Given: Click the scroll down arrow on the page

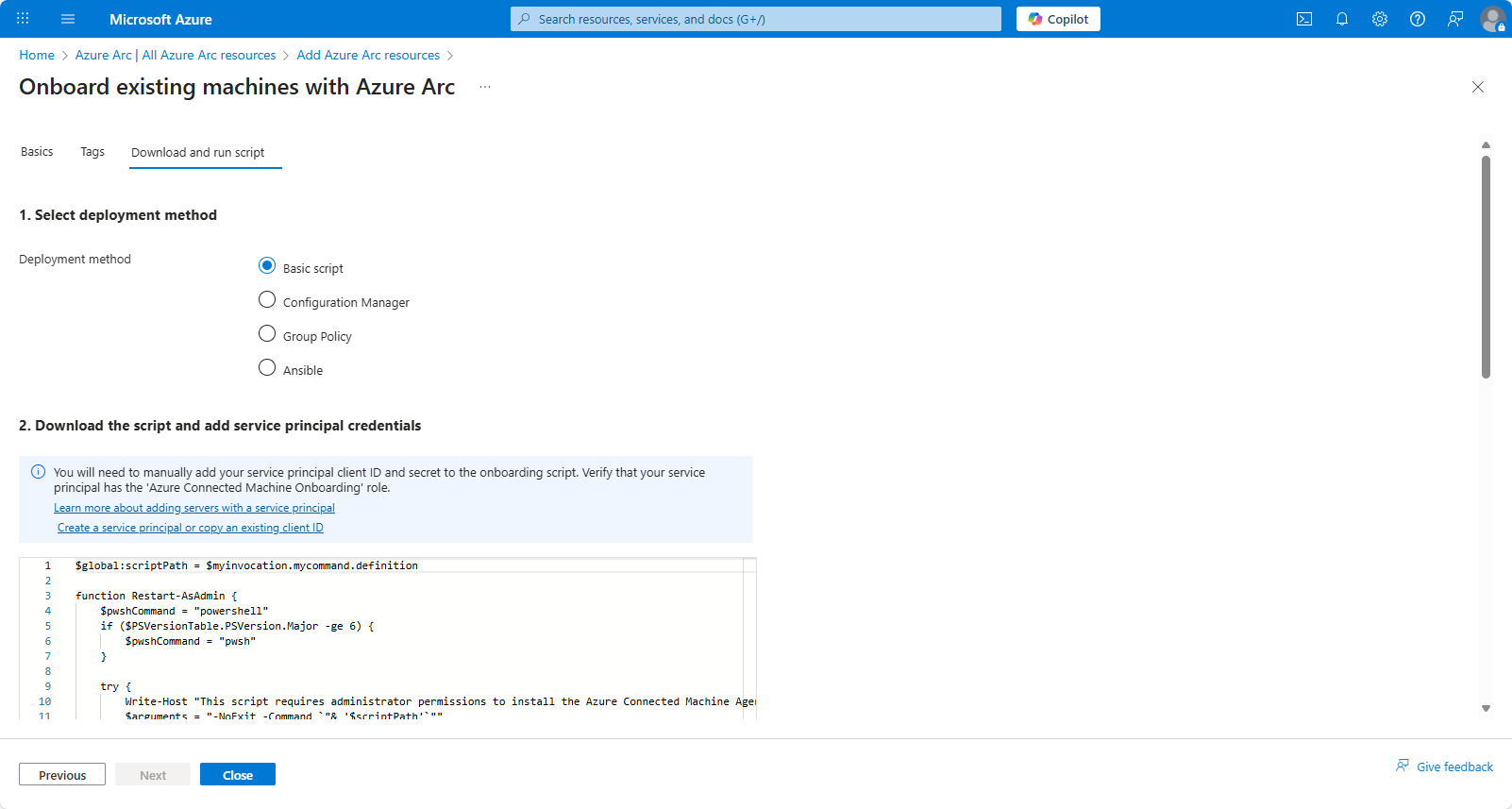Looking at the screenshot, I should [1486, 708].
